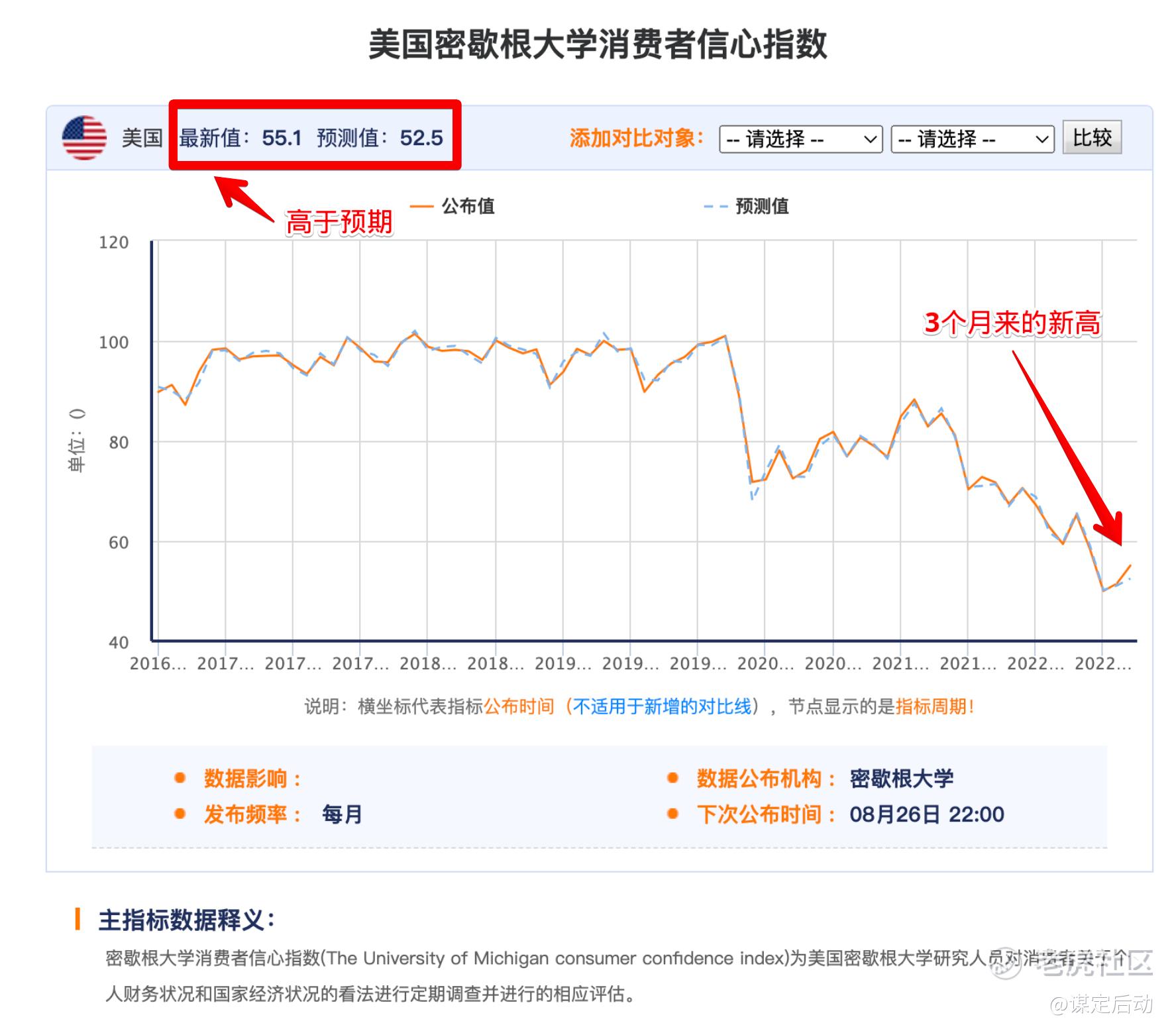Image resolution: width=1176 pixels, height=1031 pixels.
Task: Click the latest data point at chart line end
Action: [1130, 565]
